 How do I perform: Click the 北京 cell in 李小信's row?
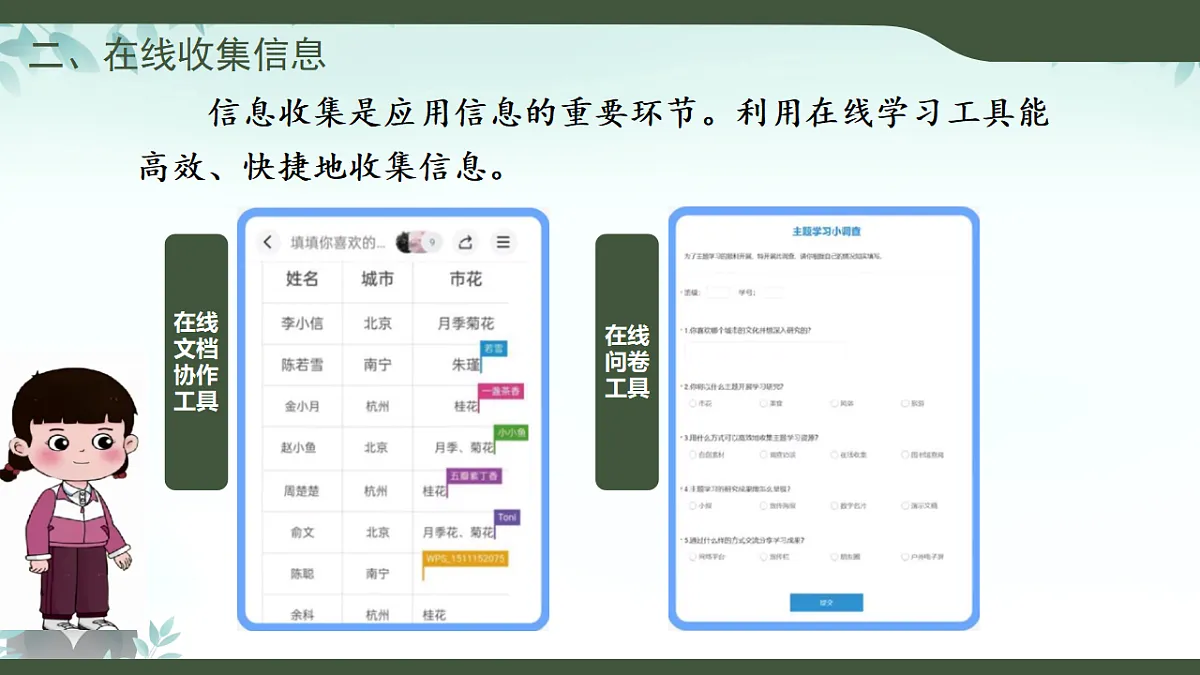point(377,324)
